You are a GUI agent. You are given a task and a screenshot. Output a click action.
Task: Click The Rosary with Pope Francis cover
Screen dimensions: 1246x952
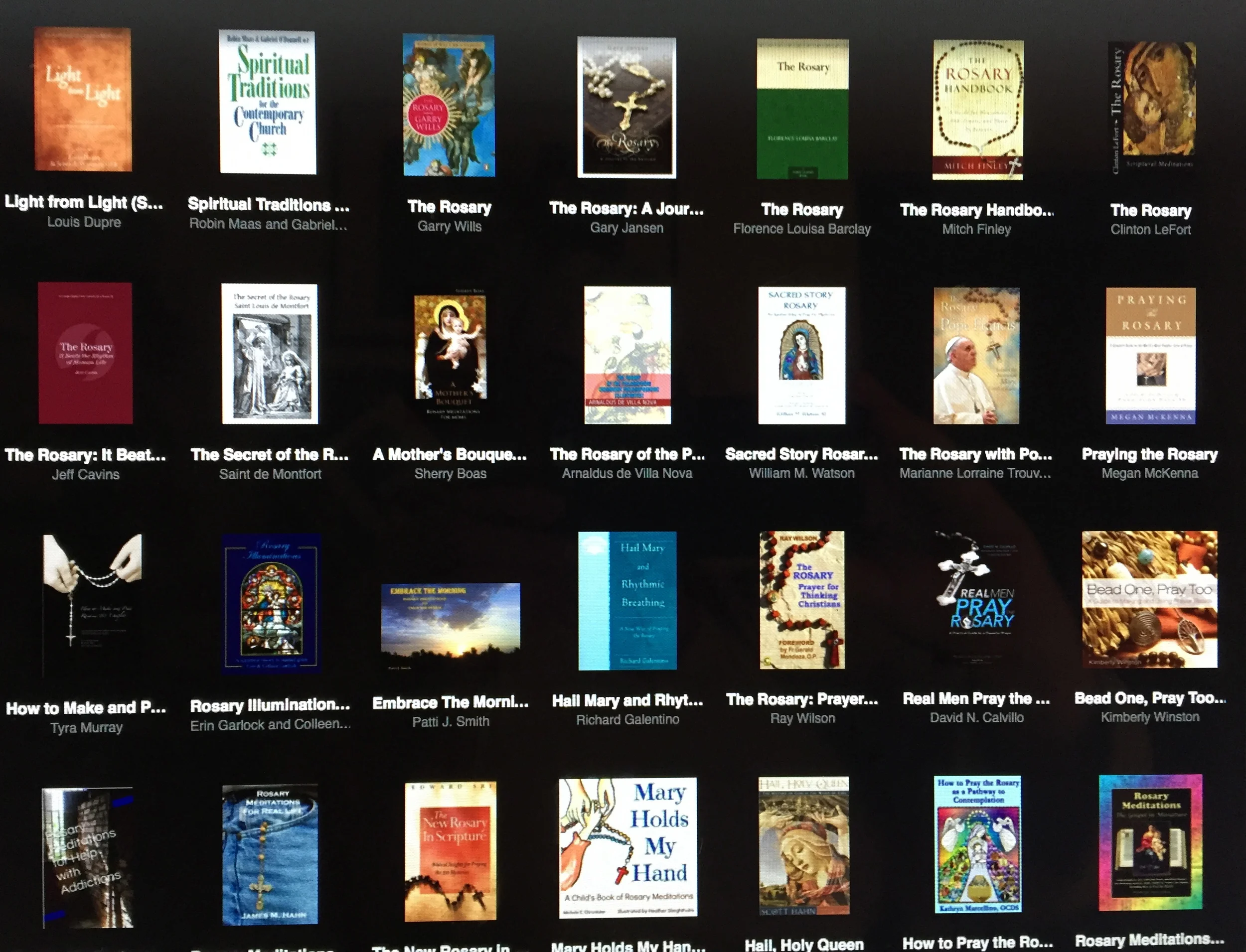(976, 356)
